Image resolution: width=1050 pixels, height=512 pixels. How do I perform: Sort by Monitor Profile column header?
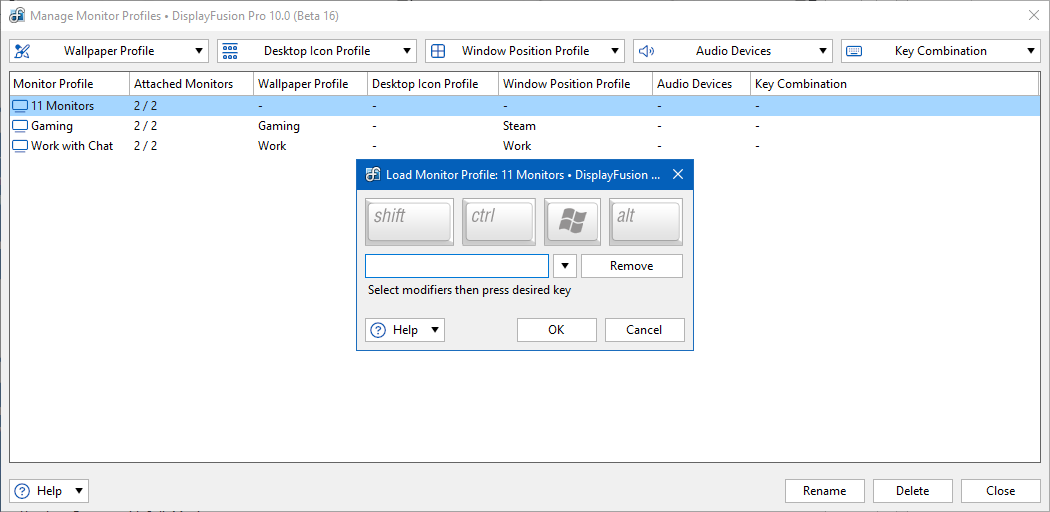pos(70,84)
